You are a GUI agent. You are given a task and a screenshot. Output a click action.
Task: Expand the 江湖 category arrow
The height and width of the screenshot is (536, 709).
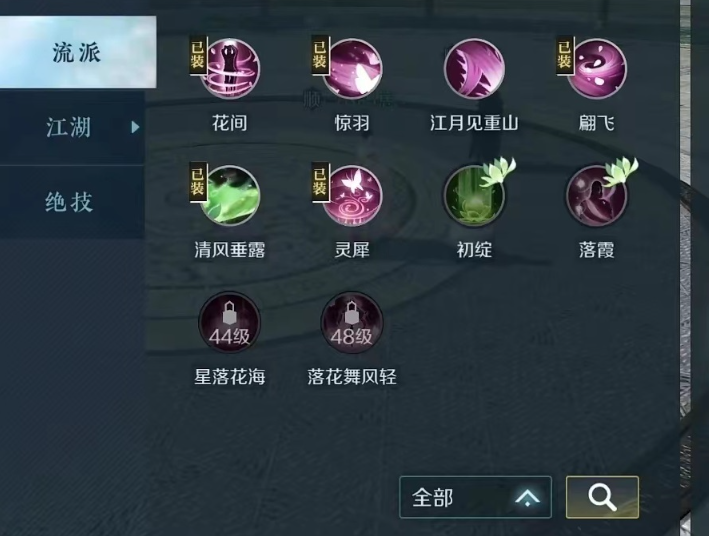point(135,127)
